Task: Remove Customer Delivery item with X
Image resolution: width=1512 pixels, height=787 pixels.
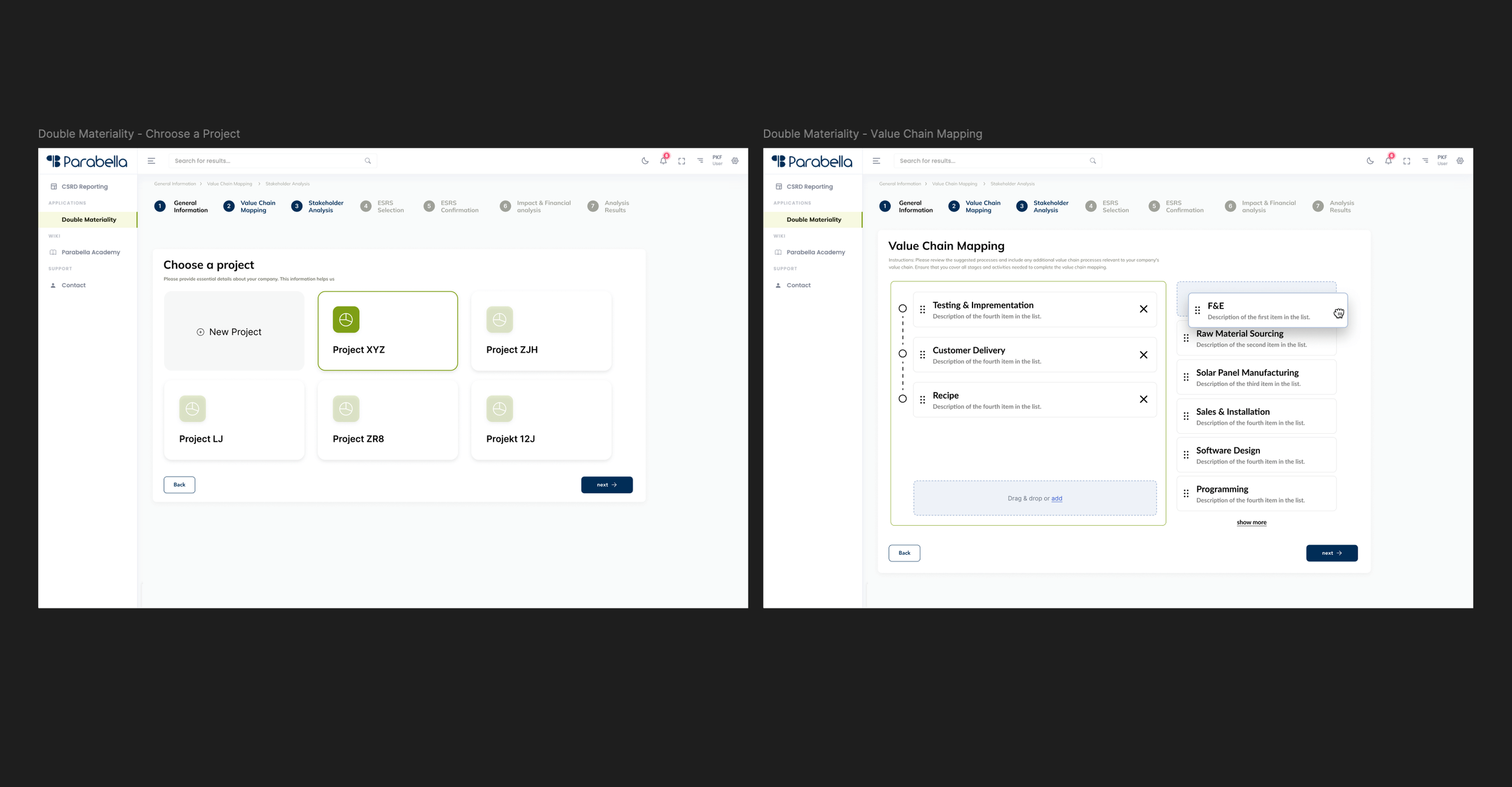Action: 1143,355
